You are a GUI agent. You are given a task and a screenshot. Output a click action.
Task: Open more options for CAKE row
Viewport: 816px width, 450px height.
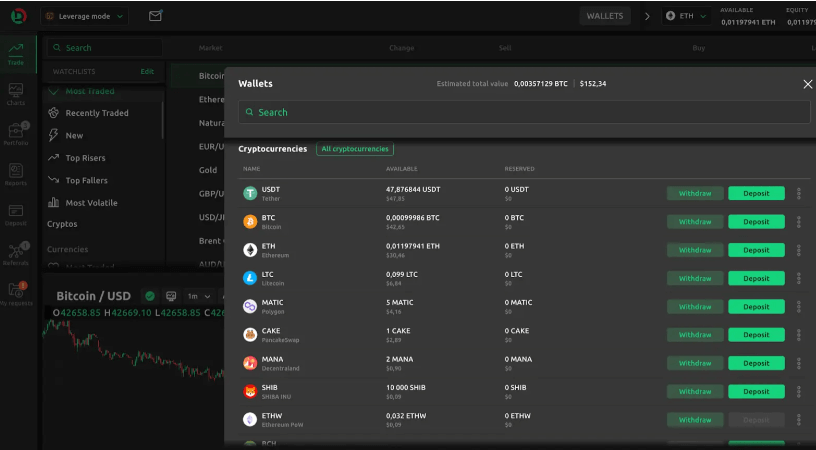click(x=798, y=335)
